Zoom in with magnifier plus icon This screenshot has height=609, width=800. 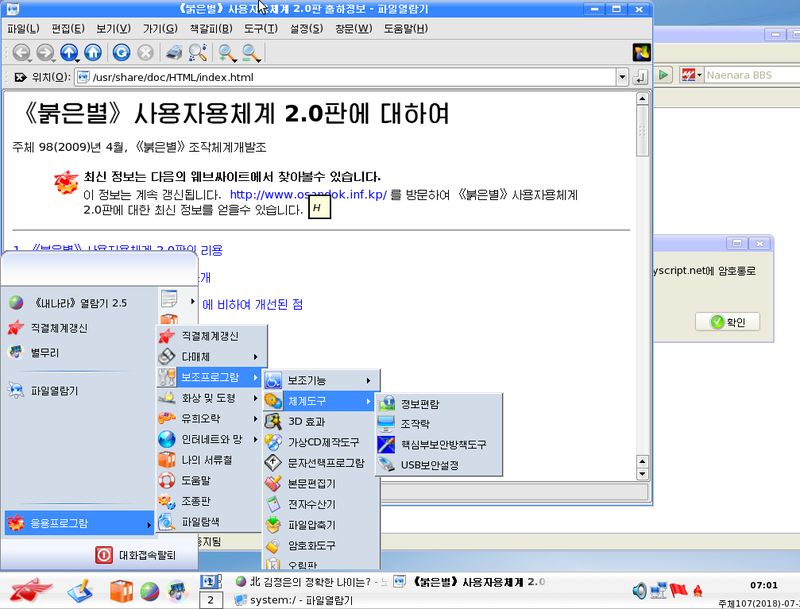[x=227, y=52]
